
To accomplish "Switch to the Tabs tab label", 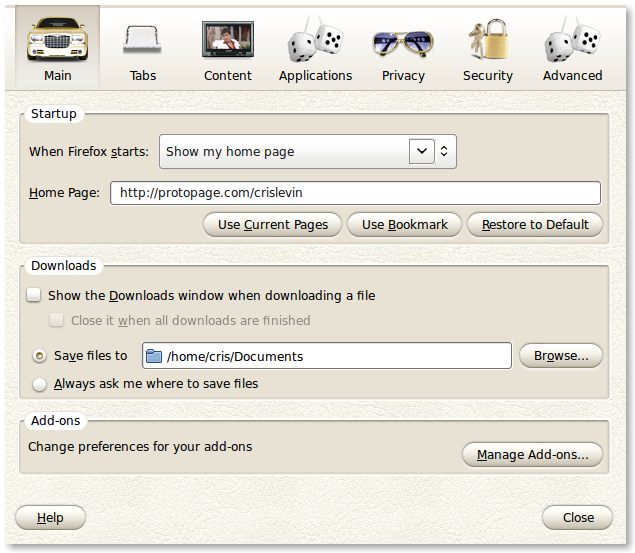I will (x=143, y=76).
